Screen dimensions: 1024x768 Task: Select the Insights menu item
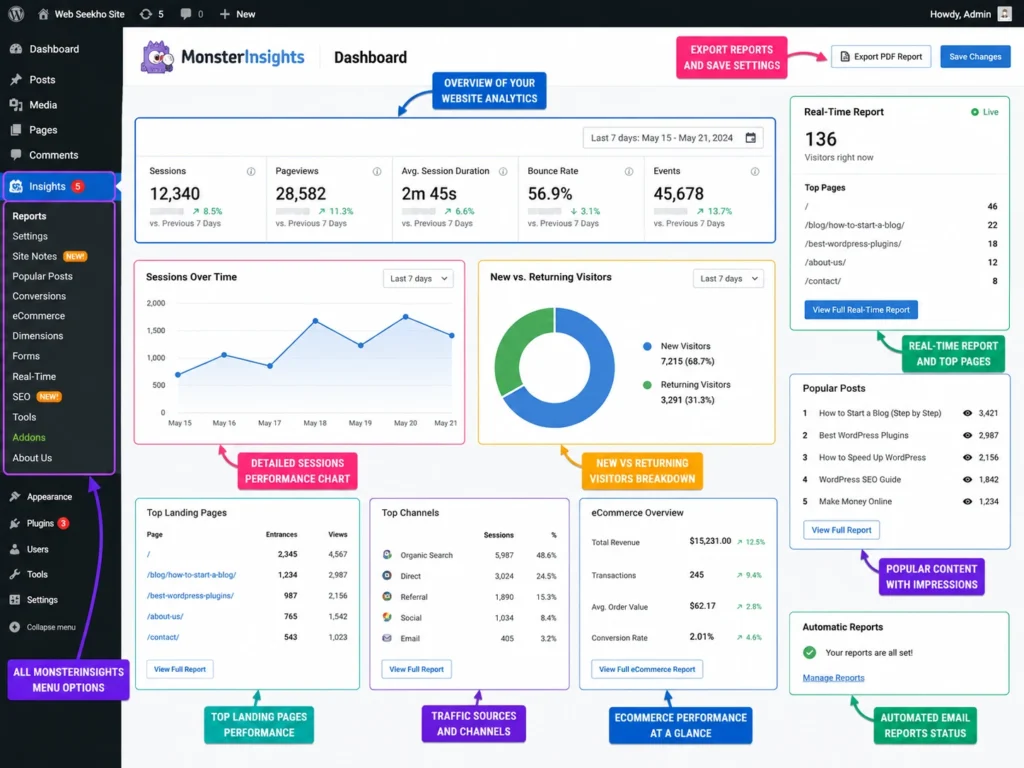pos(59,187)
